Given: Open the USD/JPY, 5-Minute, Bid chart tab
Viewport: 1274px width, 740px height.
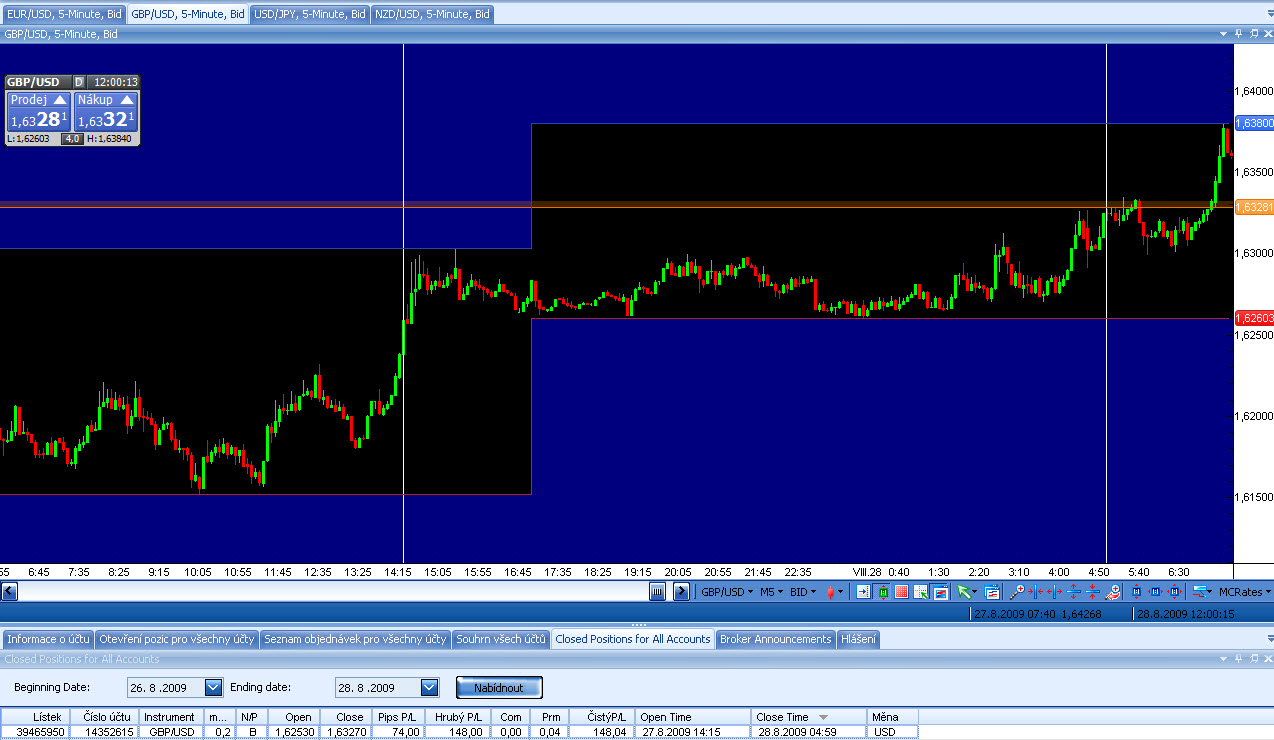Looking at the screenshot, I should click(310, 14).
